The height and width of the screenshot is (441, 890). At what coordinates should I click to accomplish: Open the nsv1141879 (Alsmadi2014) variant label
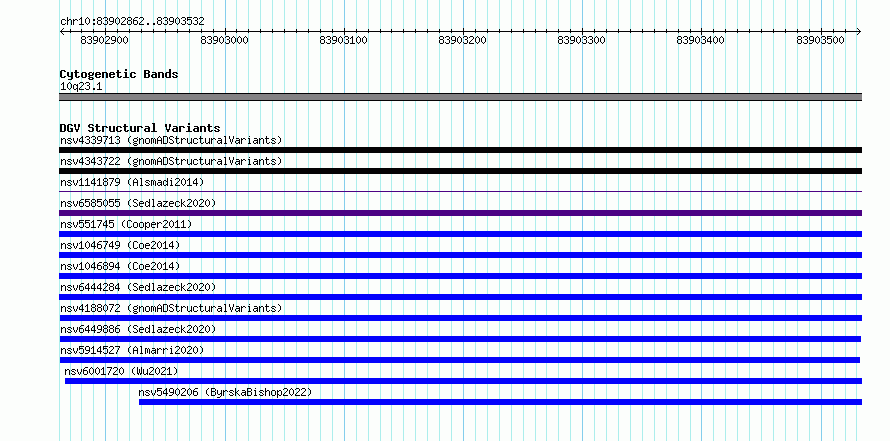[x=132, y=182]
